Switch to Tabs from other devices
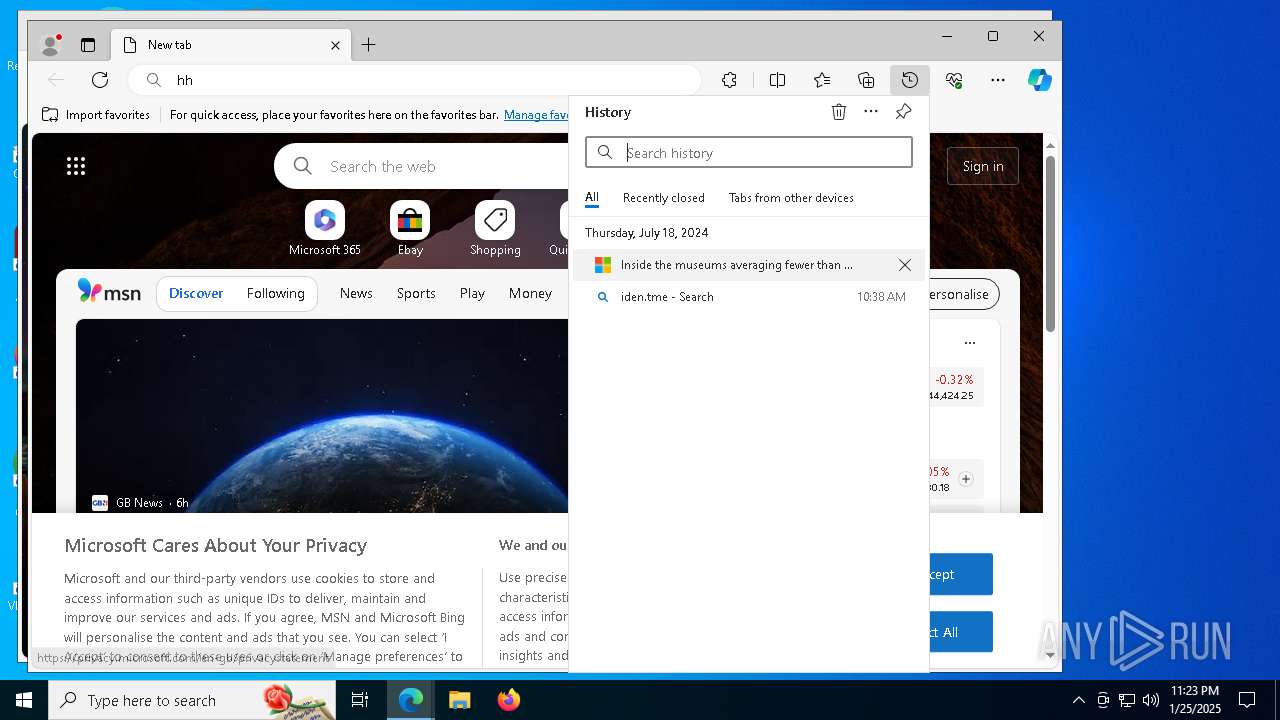1280x720 pixels. [x=791, y=198]
